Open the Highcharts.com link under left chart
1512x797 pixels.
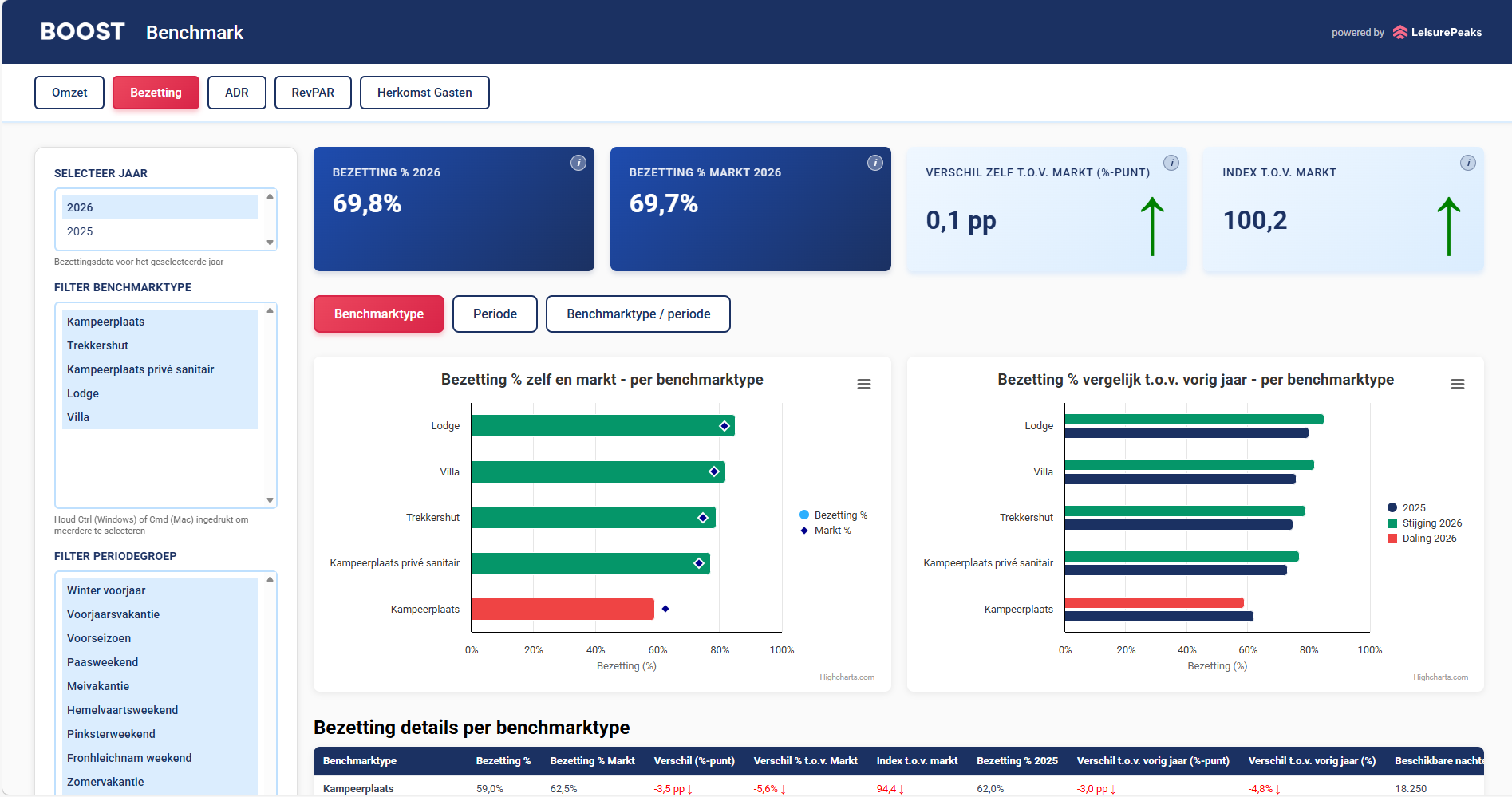click(x=847, y=677)
